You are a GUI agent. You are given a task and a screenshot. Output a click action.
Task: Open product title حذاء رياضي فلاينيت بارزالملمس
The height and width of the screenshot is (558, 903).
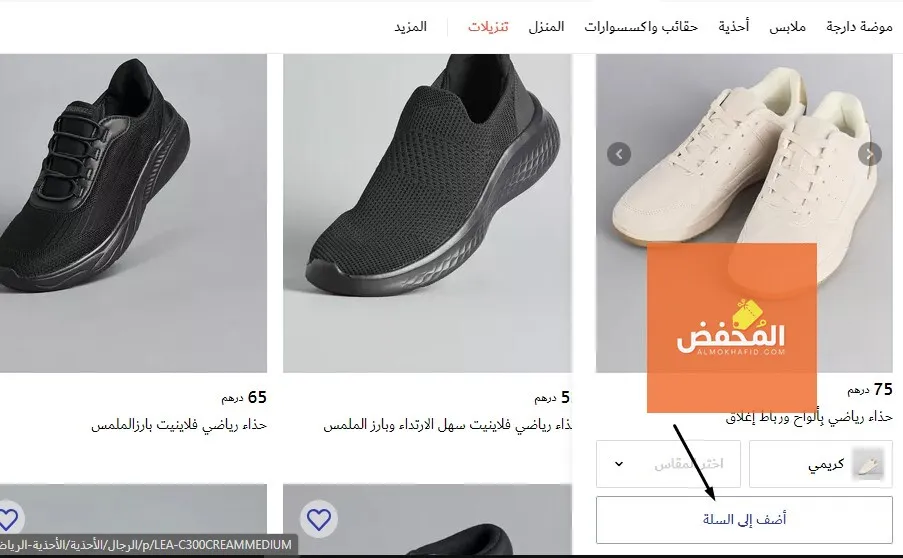point(179,425)
